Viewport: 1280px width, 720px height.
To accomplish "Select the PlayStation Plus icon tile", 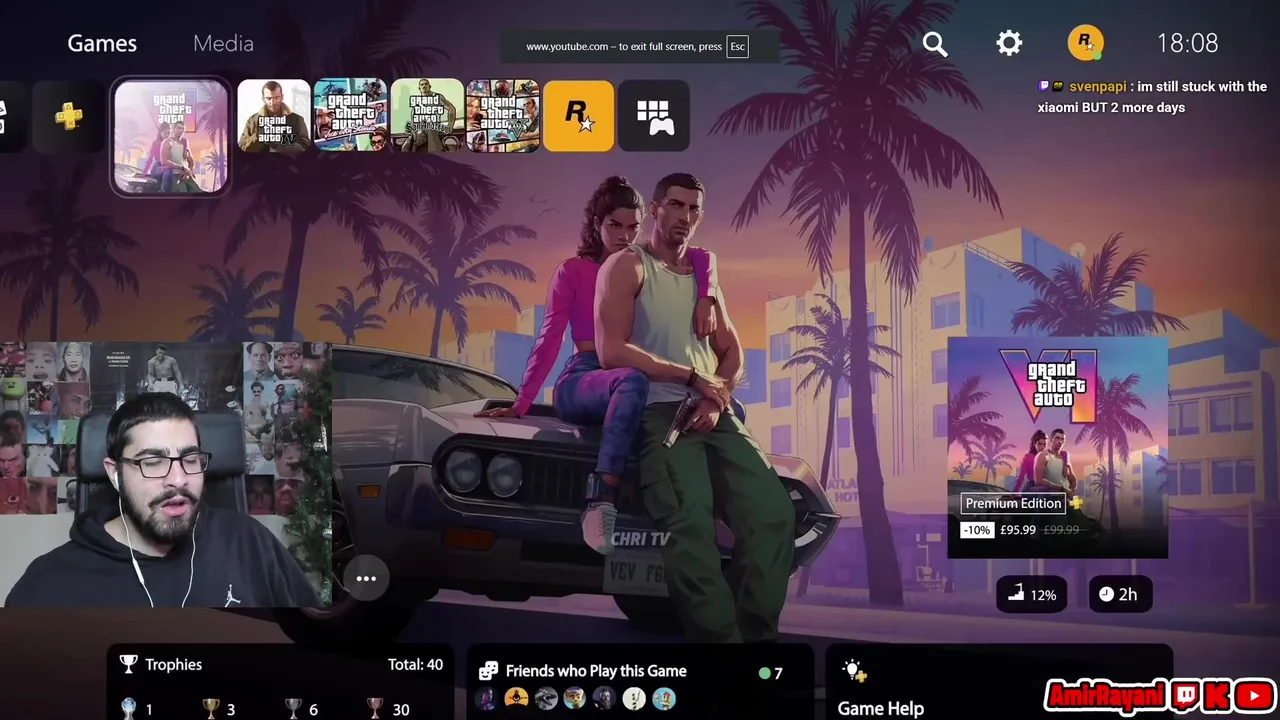I will pyautogui.click(x=68, y=116).
